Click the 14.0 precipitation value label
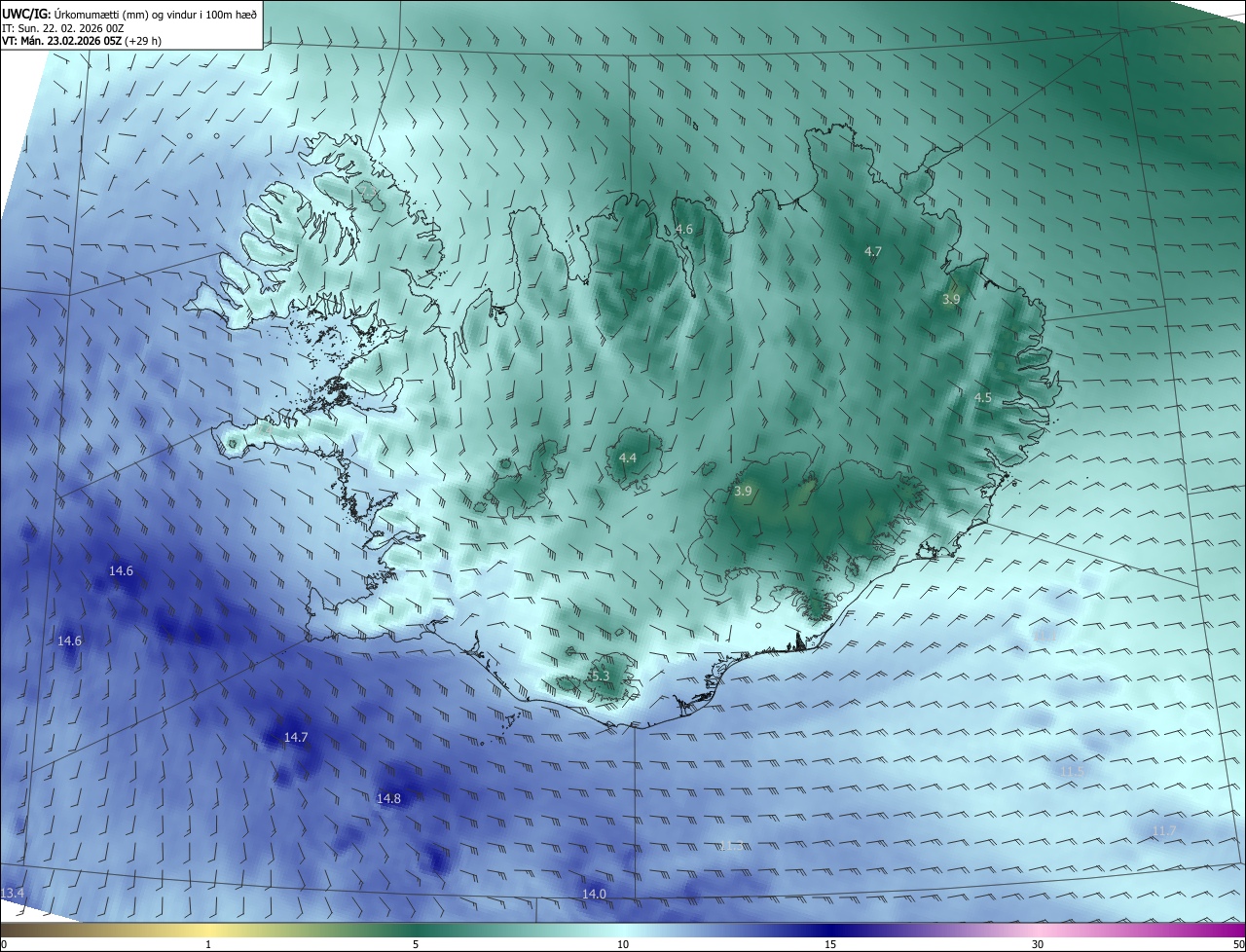Viewport: 1246px width, 952px height. tap(594, 895)
